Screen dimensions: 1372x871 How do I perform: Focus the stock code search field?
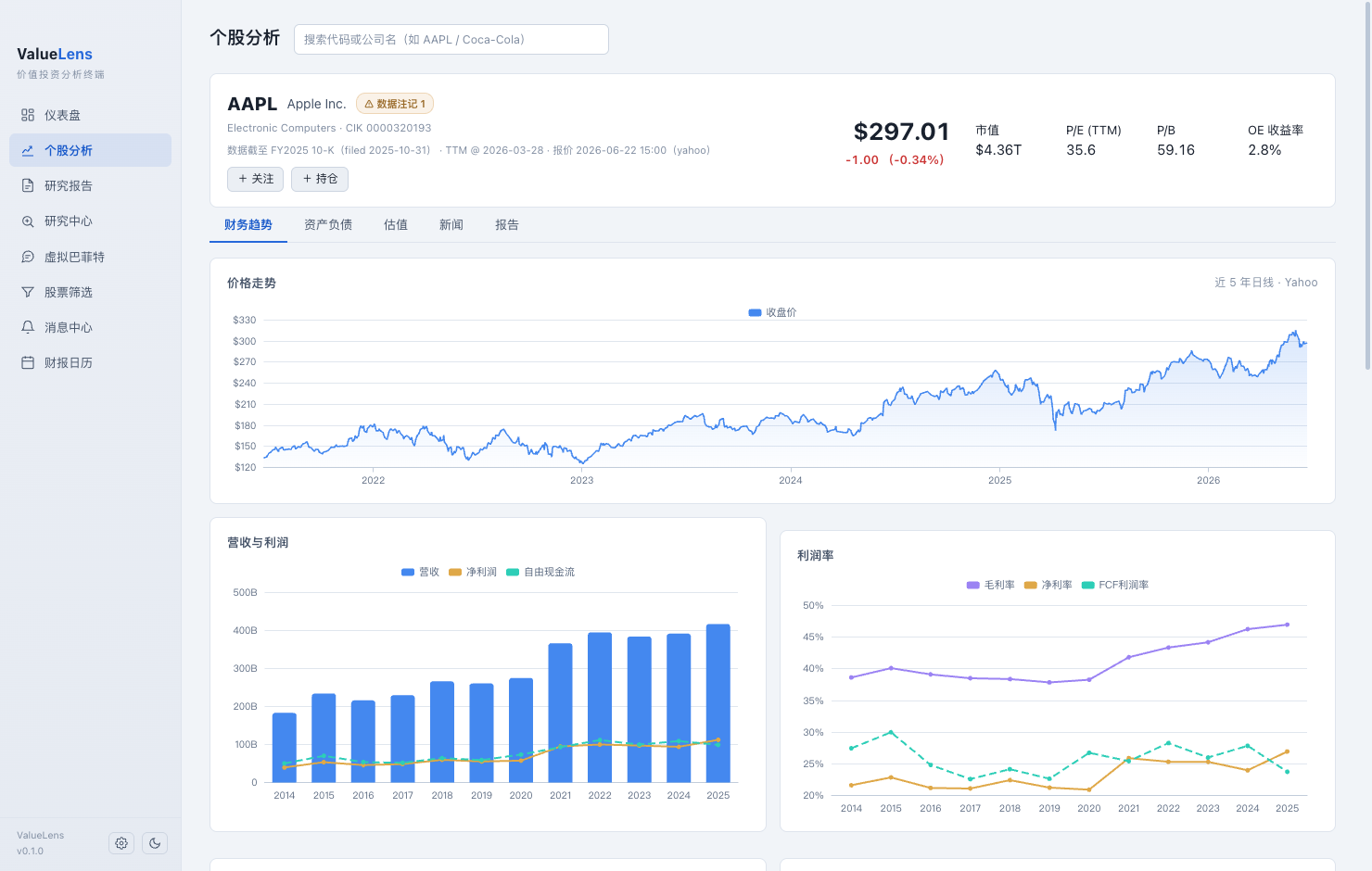tap(451, 39)
